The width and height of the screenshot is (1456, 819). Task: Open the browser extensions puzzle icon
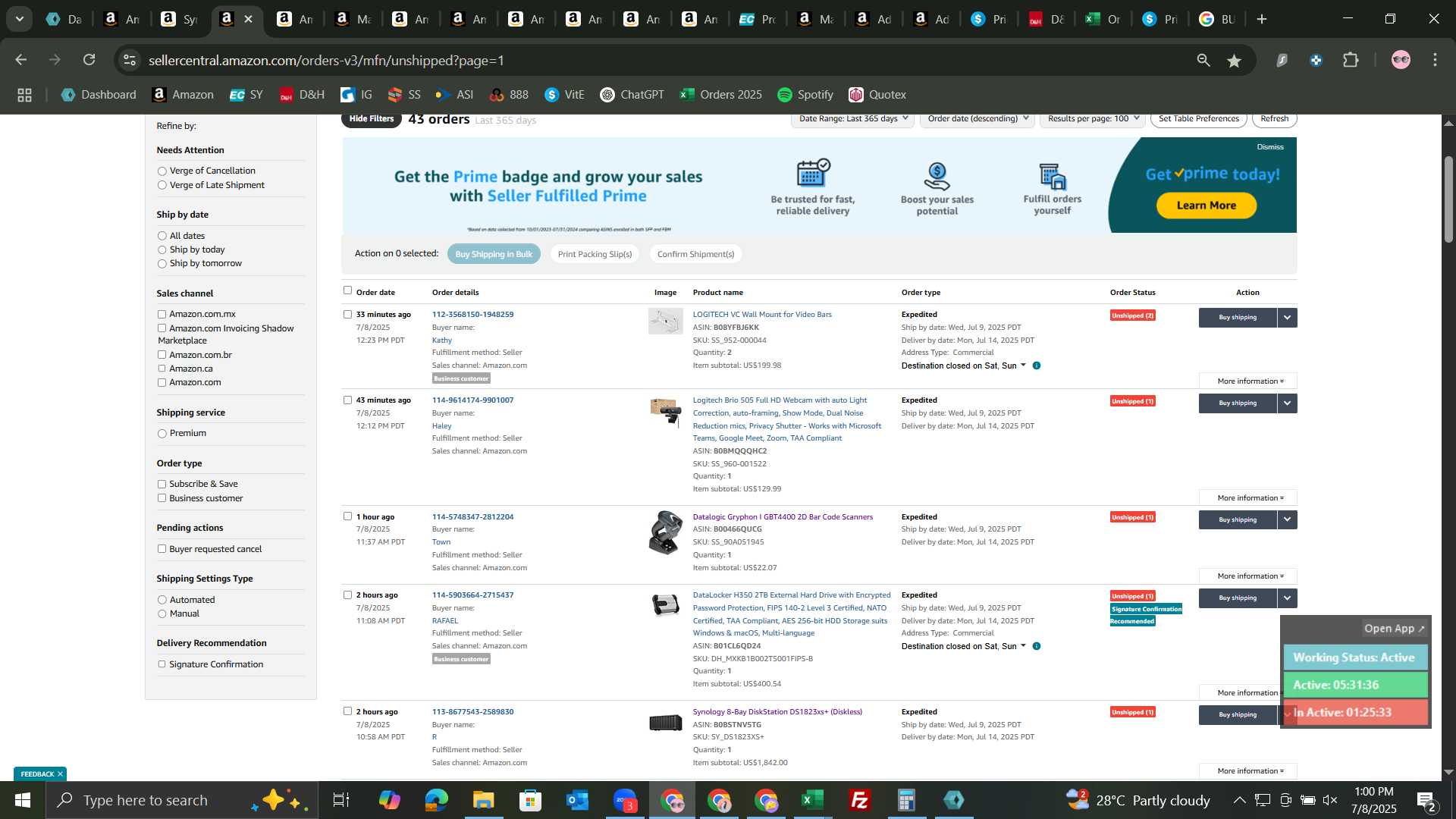click(x=1351, y=60)
